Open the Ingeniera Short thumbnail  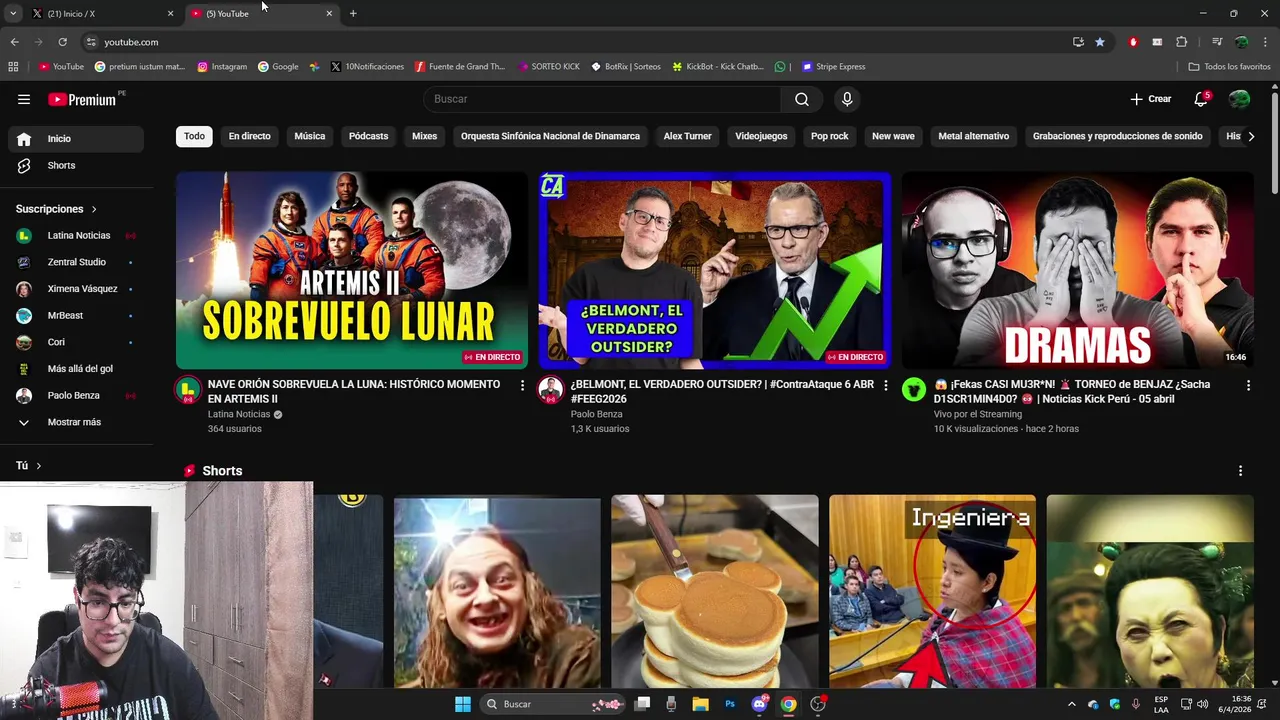[932, 591]
